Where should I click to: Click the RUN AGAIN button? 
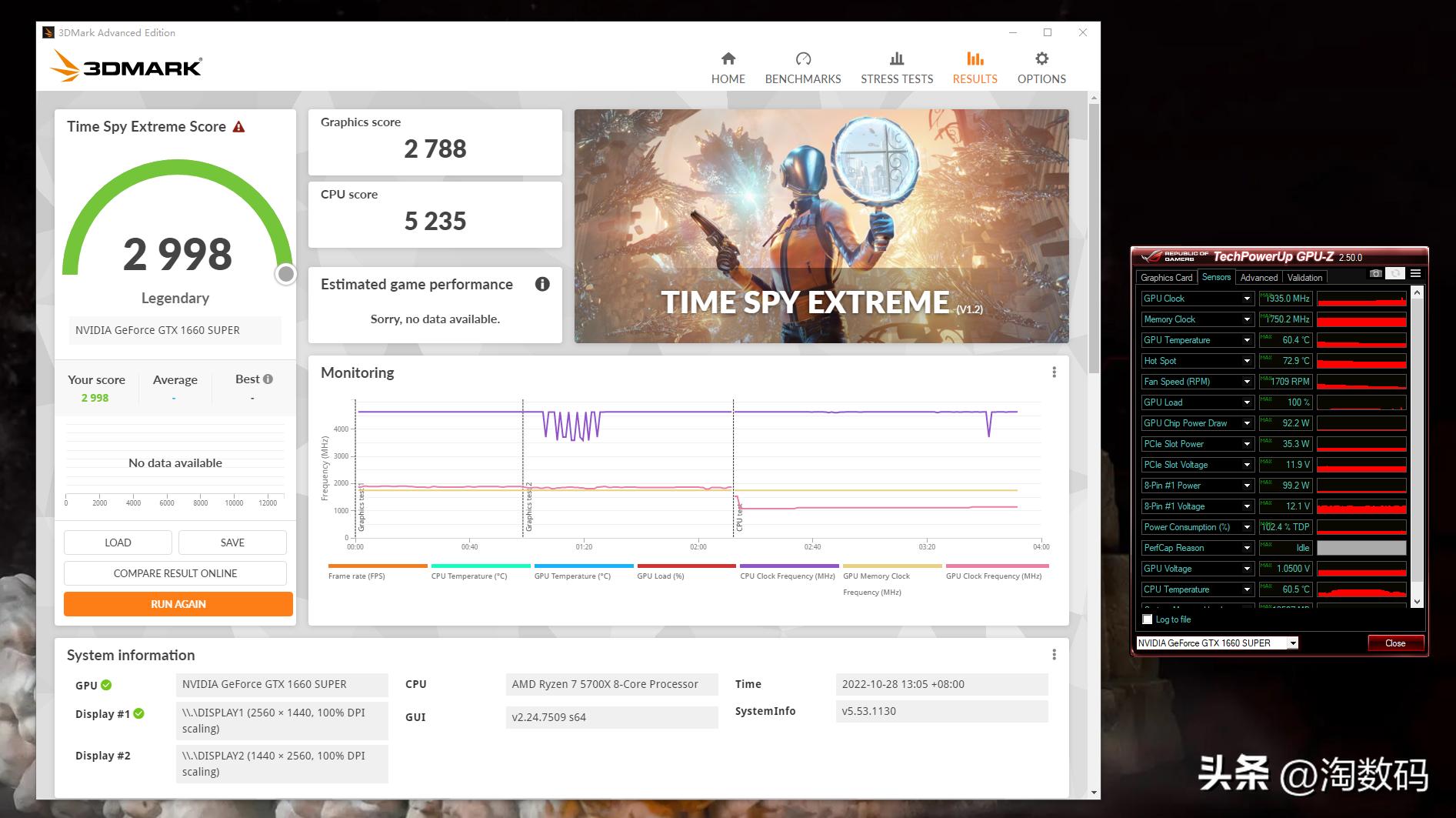coord(177,604)
